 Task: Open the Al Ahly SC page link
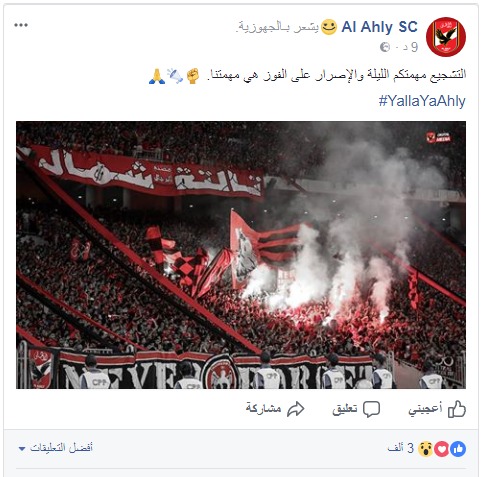379,27
